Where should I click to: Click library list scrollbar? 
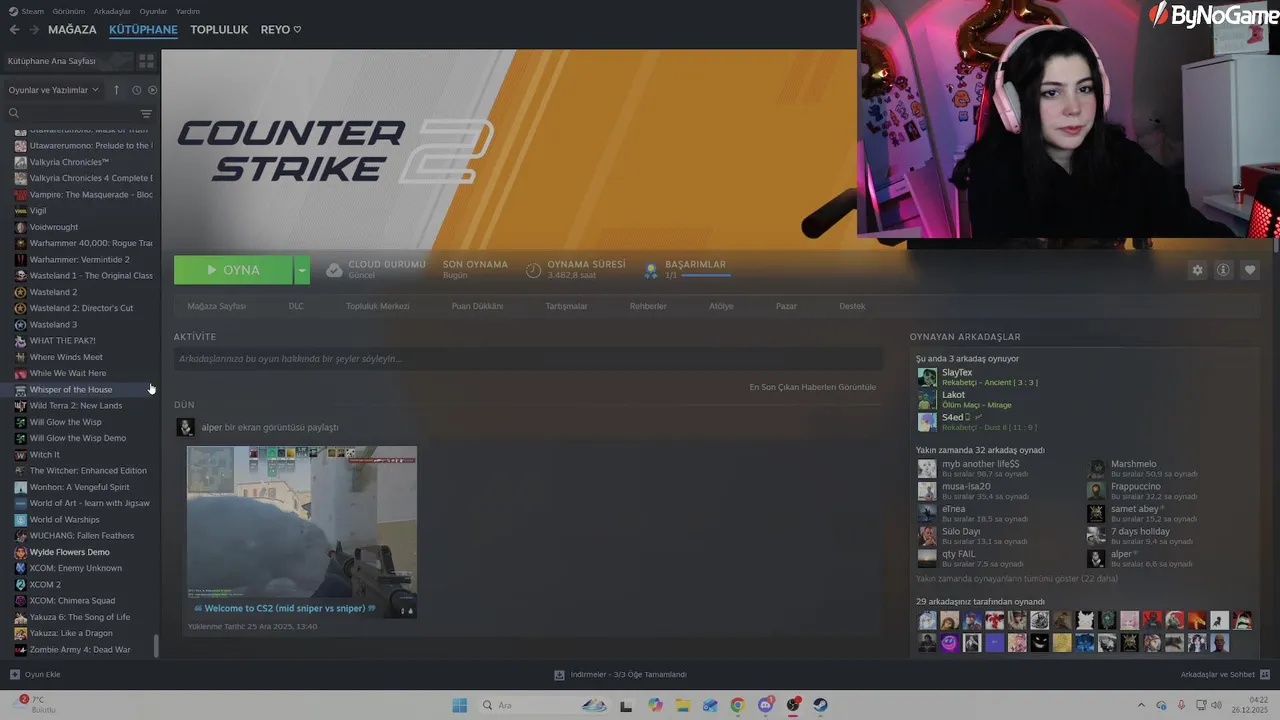click(x=156, y=645)
